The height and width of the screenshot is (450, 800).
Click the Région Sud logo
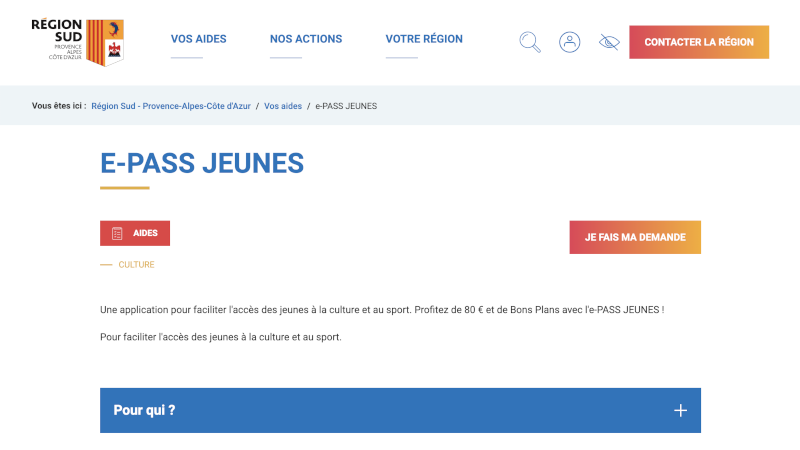coord(78,43)
